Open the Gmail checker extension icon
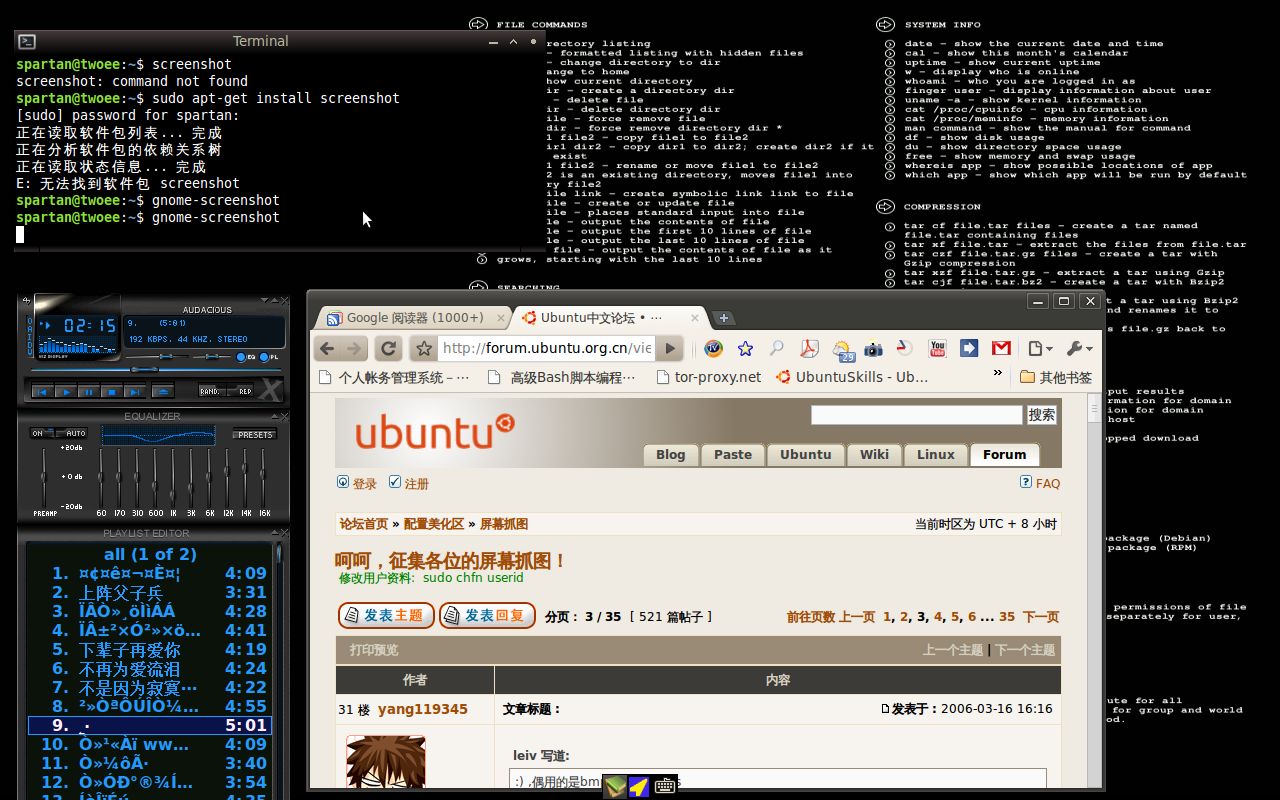 click(x=1001, y=348)
